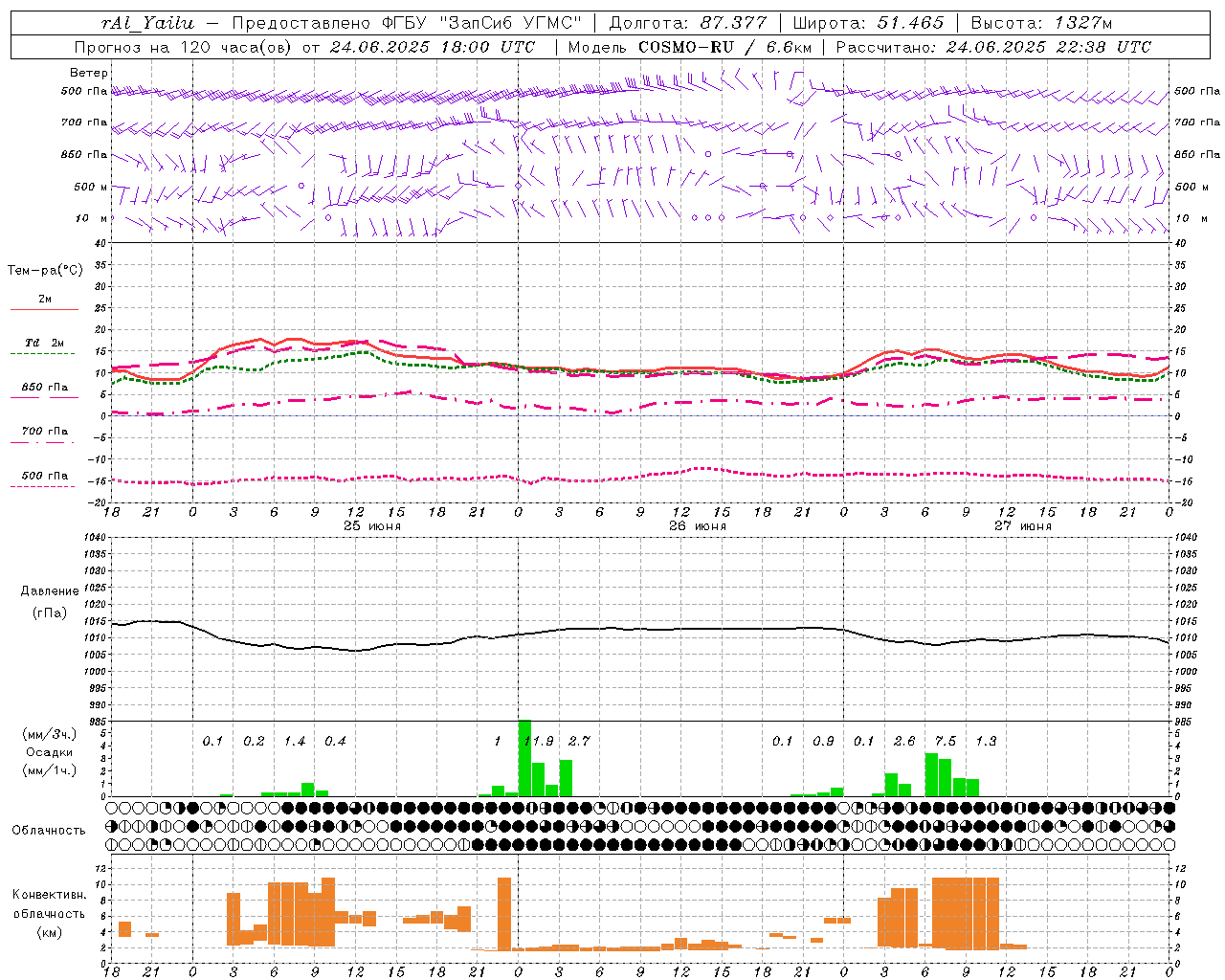Click the Осадки precipitation panel label

coord(50,752)
